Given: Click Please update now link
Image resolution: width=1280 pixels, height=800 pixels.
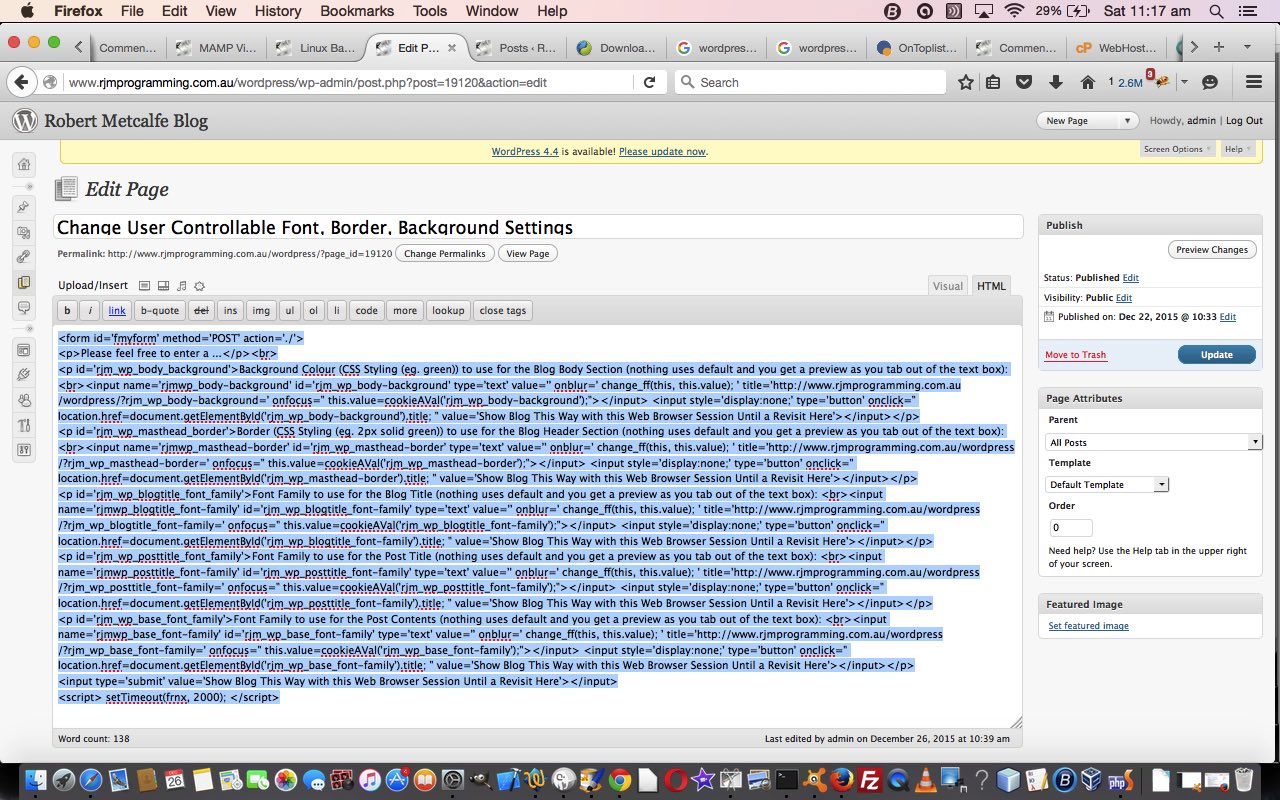Looking at the screenshot, I should tap(662, 152).
